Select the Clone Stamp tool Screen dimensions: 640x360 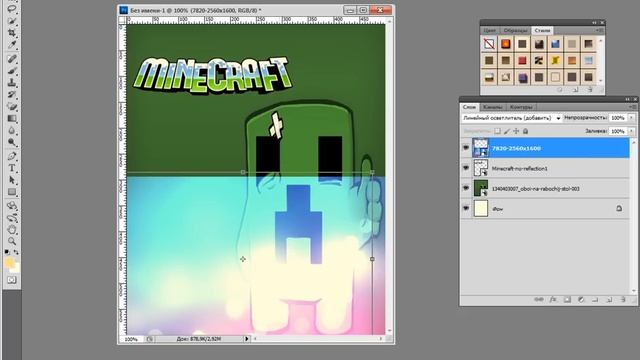[x=12, y=83]
